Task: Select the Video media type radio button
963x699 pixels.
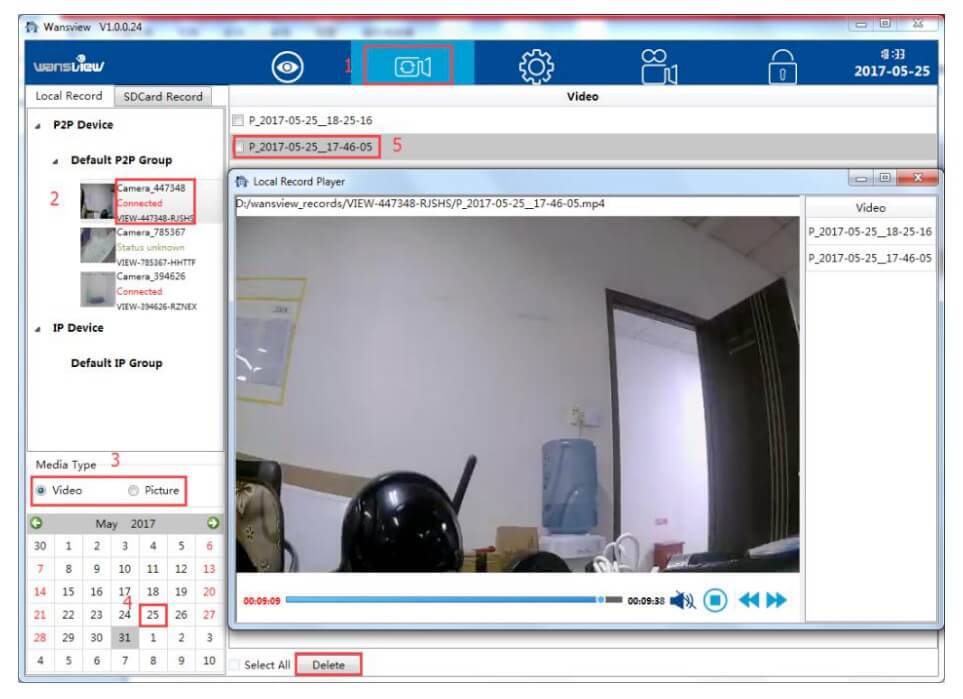Action: (41, 491)
